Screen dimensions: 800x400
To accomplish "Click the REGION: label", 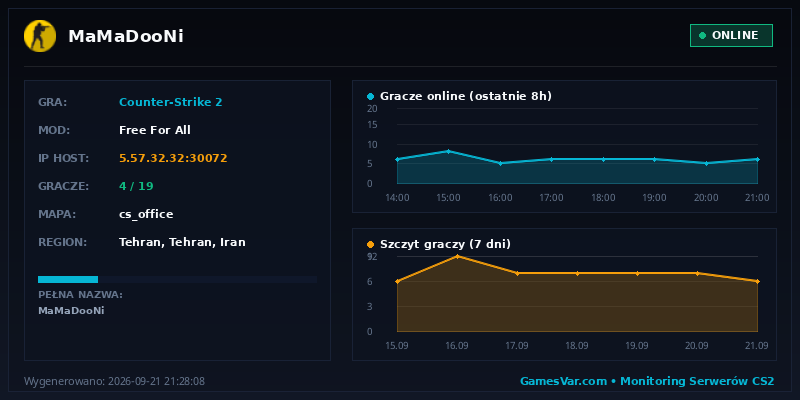I will 62,242.
